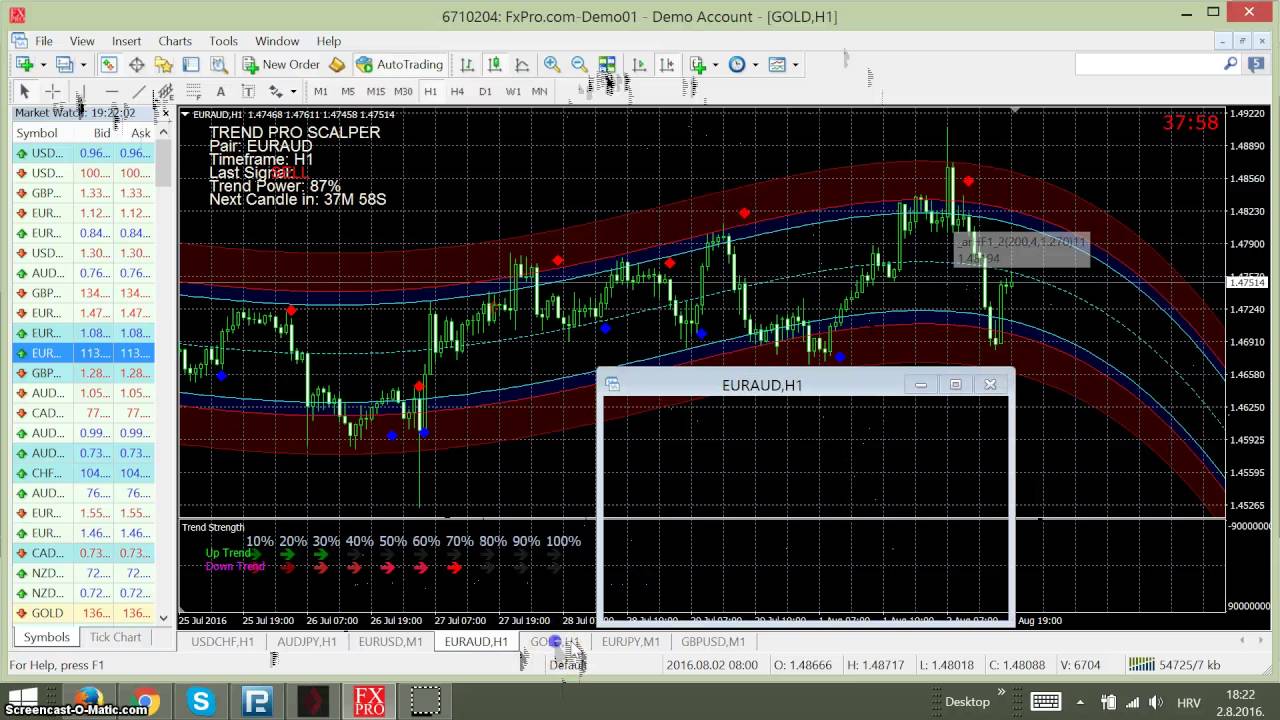The image size is (1280, 720).
Task: Open the FxPro taskbar icon
Action: [x=369, y=701]
